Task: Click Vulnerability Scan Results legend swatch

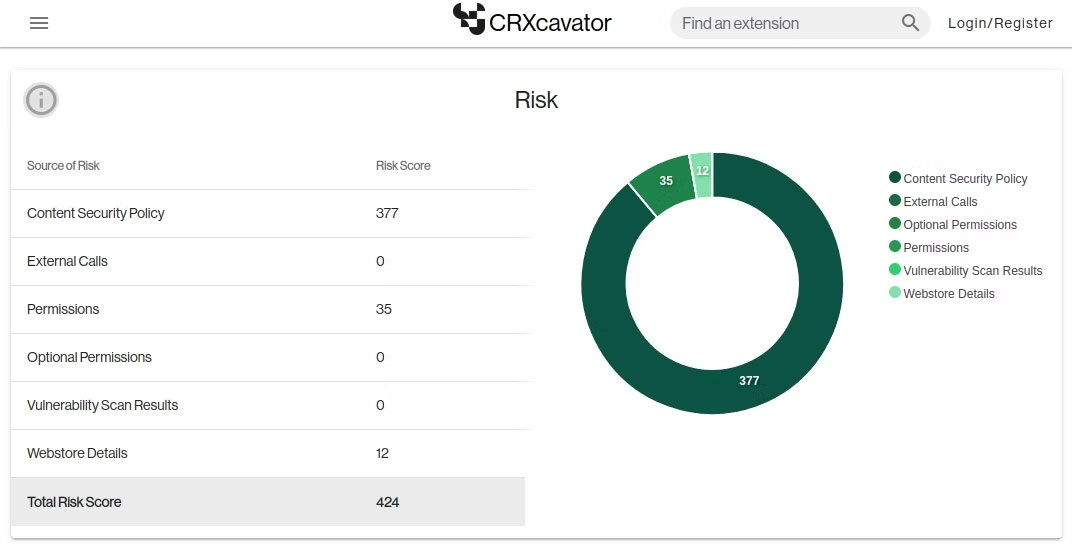Action: [x=895, y=269]
